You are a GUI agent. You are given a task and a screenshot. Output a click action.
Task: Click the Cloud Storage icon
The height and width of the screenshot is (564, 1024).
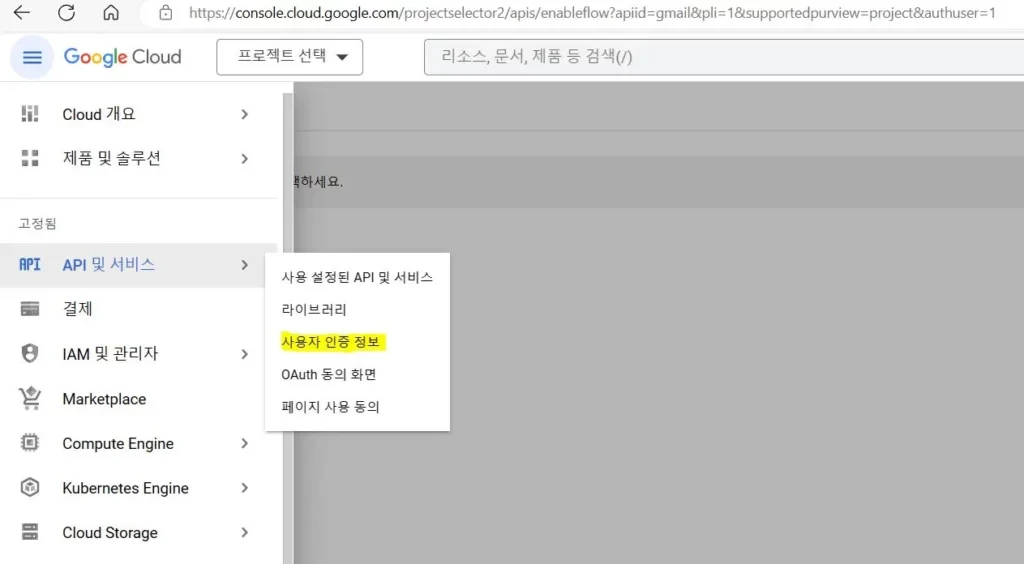coord(30,532)
